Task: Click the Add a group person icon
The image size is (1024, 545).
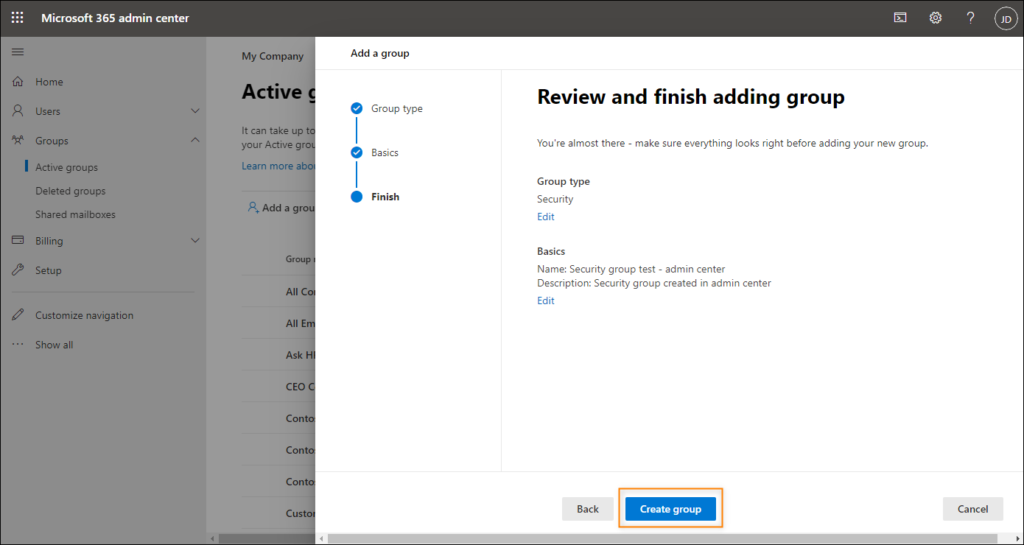Action: (x=253, y=208)
